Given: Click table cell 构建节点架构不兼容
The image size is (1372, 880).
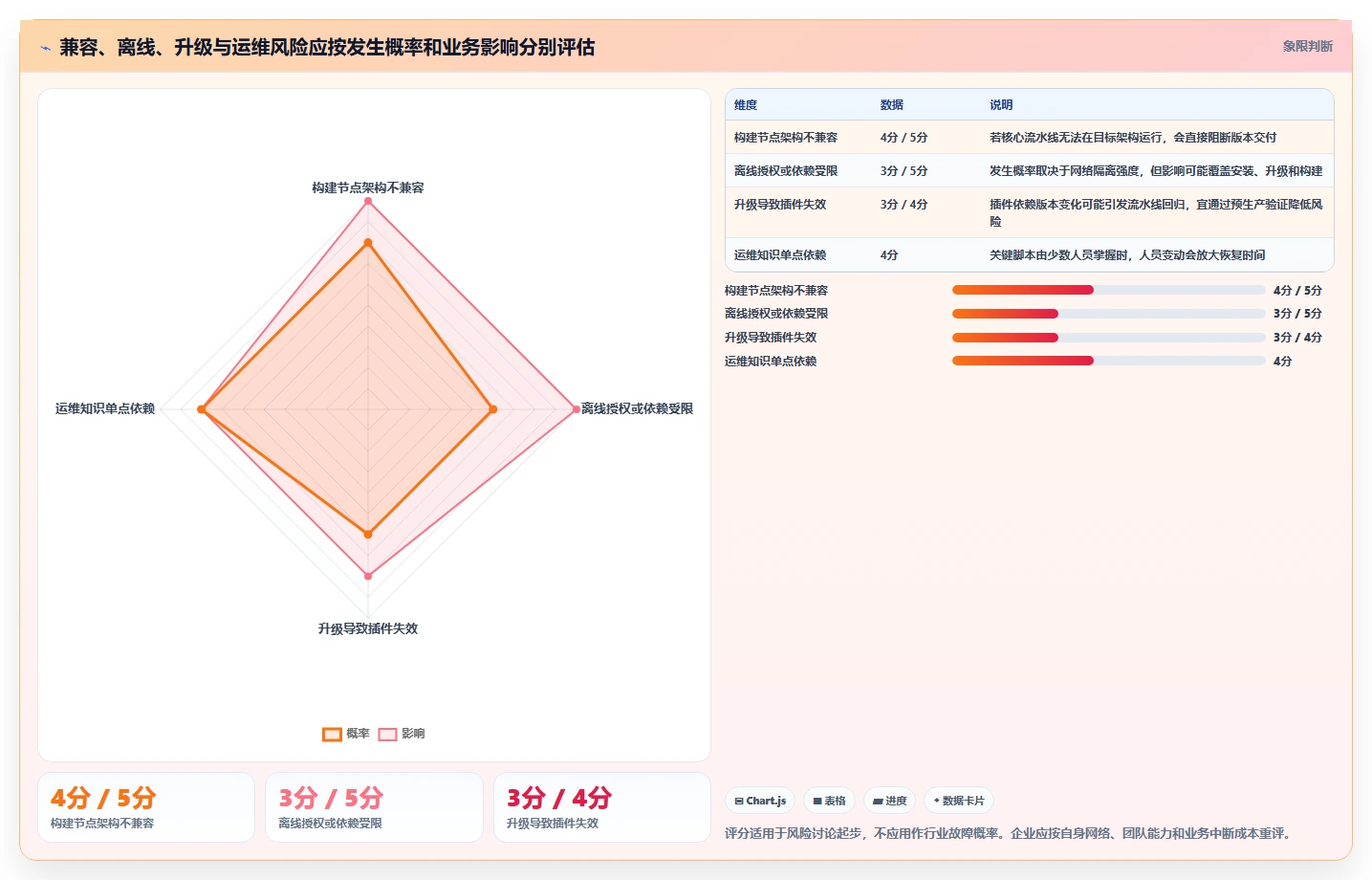Looking at the screenshot, I should pos(786,138).
